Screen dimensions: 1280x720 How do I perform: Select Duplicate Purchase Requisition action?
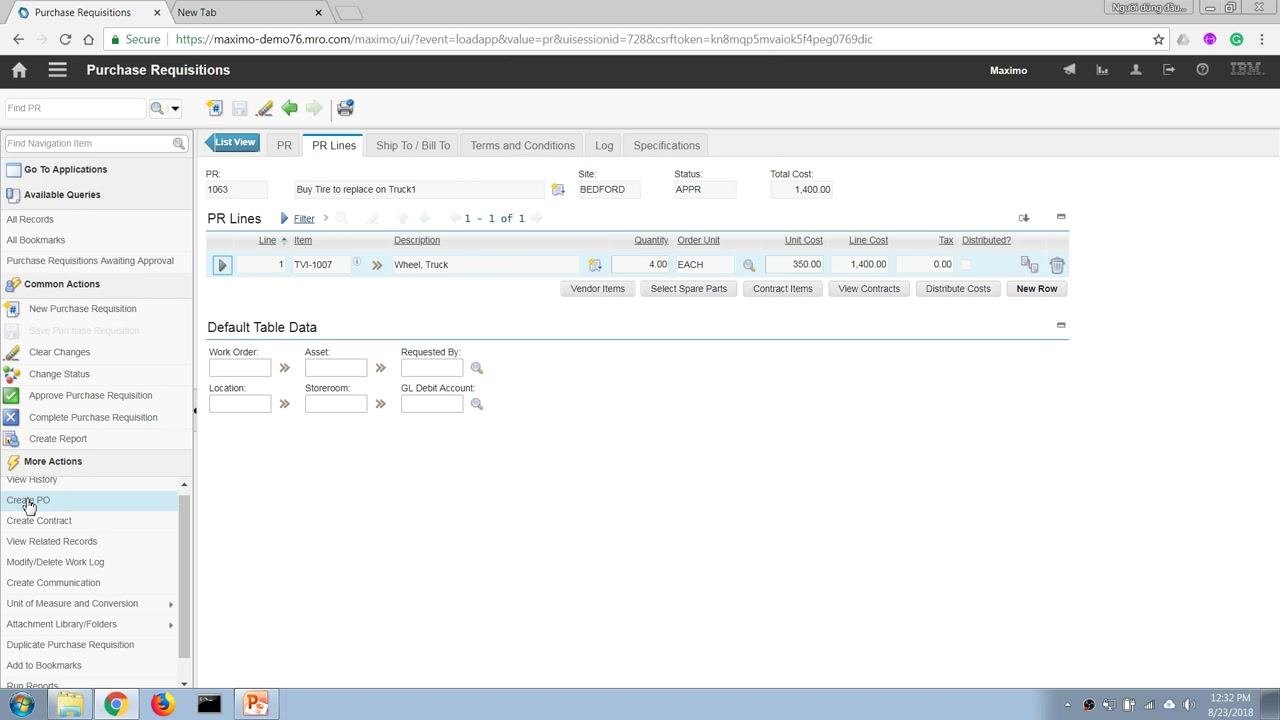70,645
